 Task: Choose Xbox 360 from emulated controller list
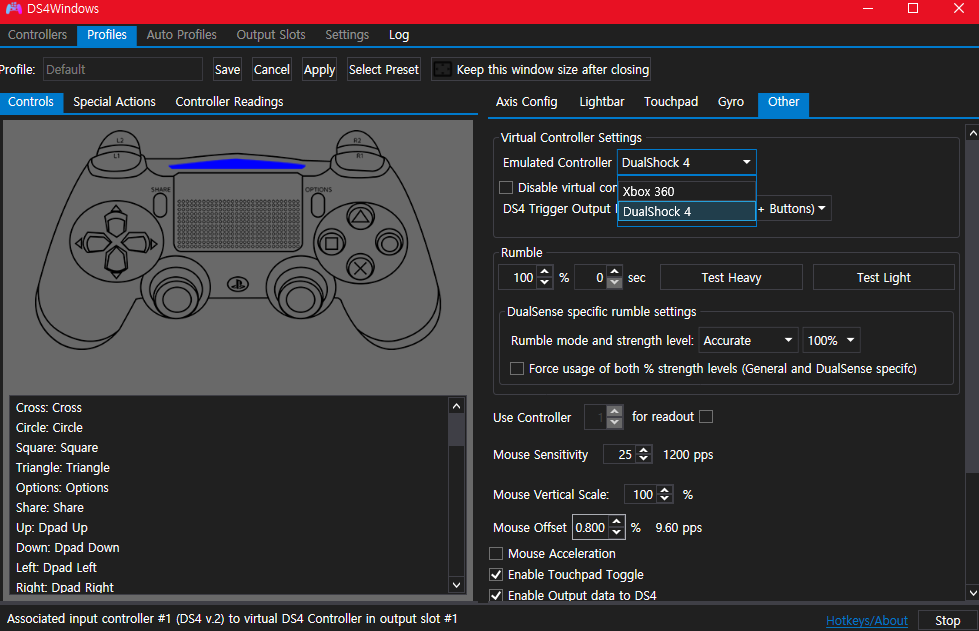pyautogui.click(x=686, y=191)
